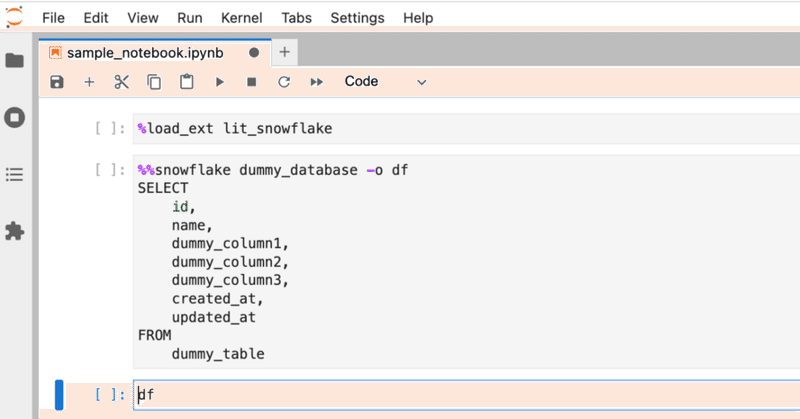Screen dimensions: 800x419
Task: Open the Settings menu
Action: click(356, 18)
